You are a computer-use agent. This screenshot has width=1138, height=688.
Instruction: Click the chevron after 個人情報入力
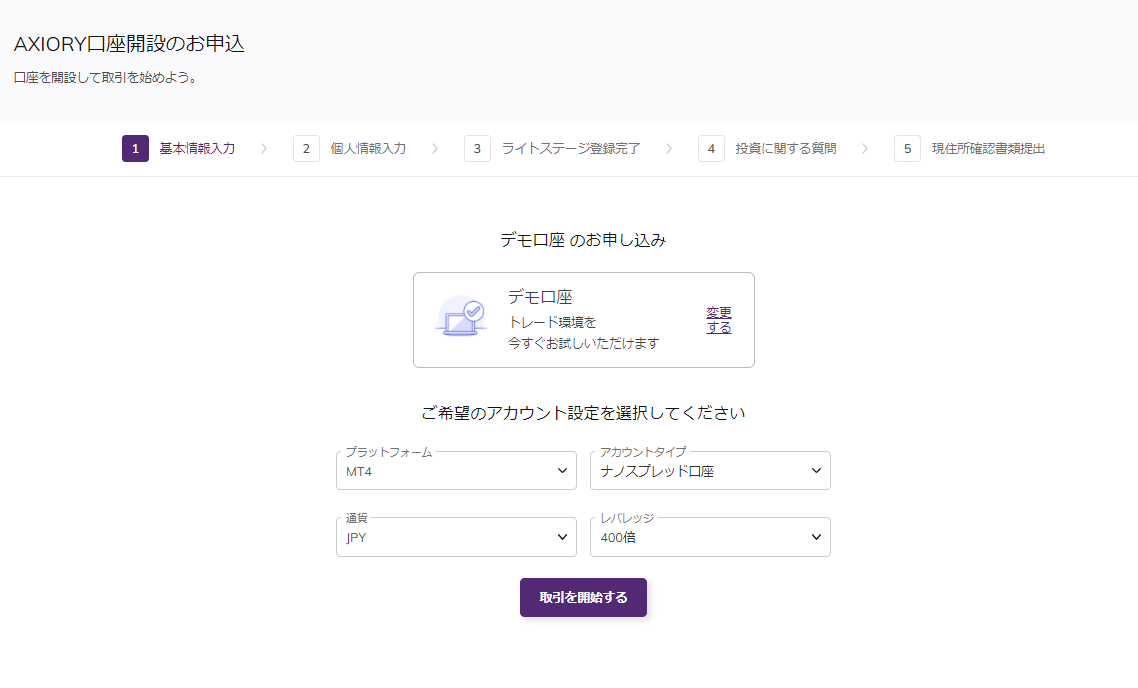click(435, 149)
